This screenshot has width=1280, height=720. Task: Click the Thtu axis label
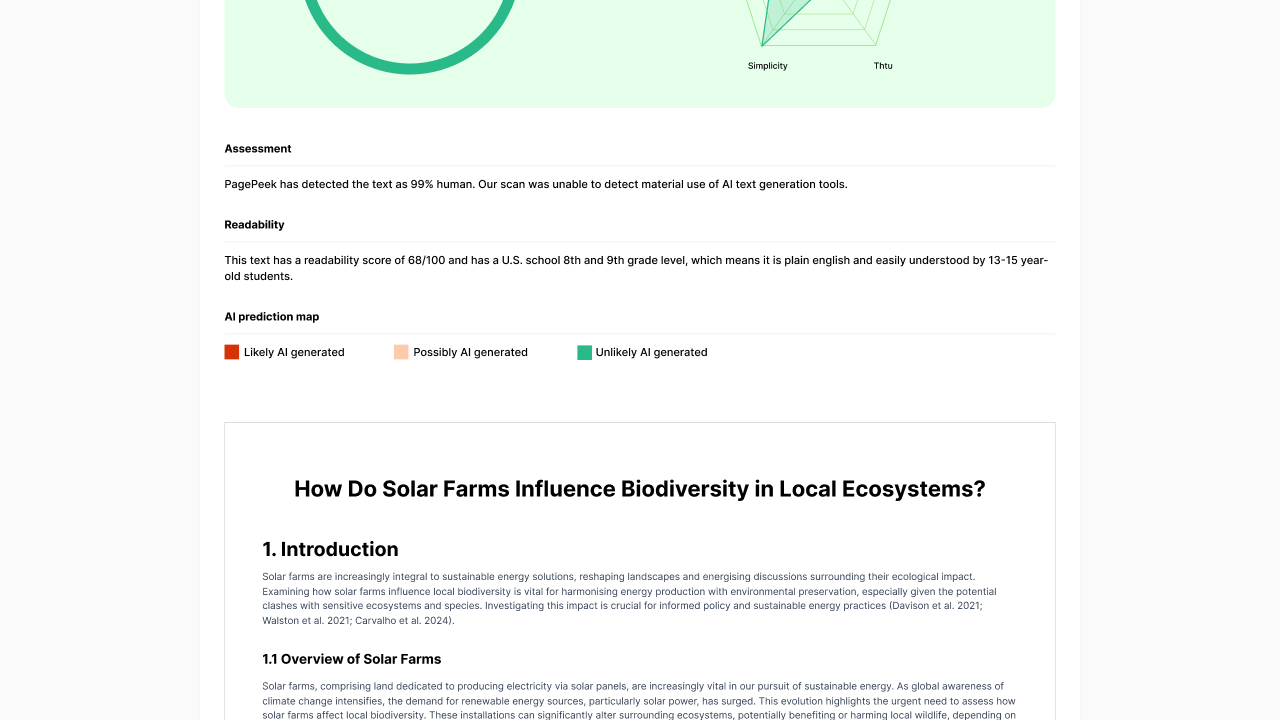click(883, 66)
